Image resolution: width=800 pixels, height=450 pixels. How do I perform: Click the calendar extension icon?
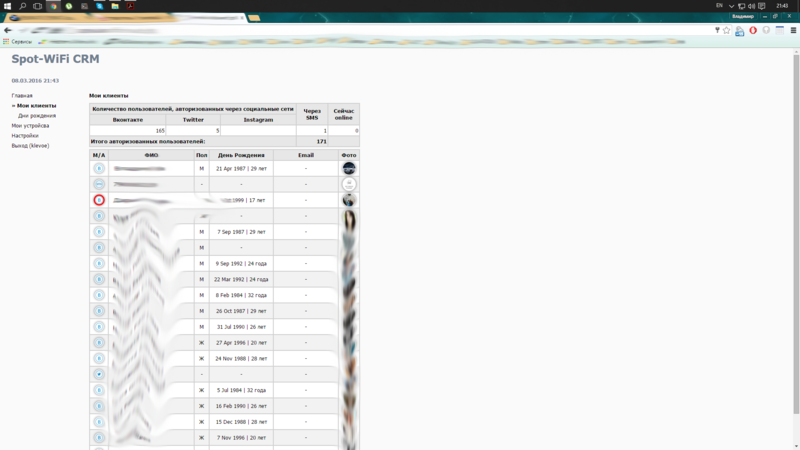[780, 30]
